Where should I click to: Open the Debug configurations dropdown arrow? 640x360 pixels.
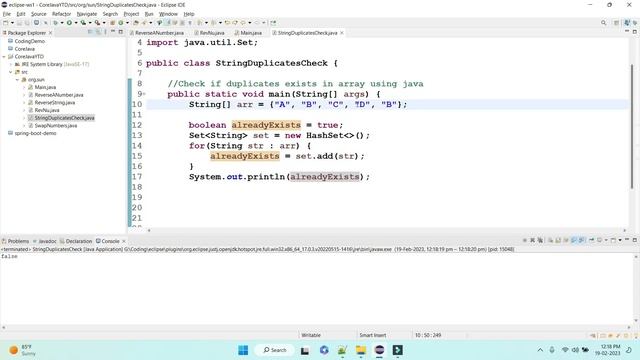click(62, 23)
